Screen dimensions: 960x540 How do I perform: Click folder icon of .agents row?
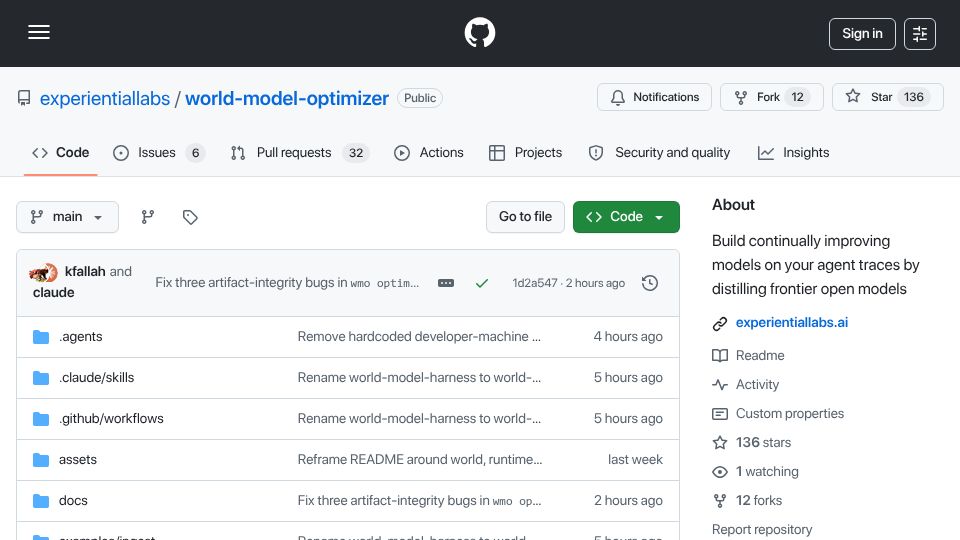[41, 337]
